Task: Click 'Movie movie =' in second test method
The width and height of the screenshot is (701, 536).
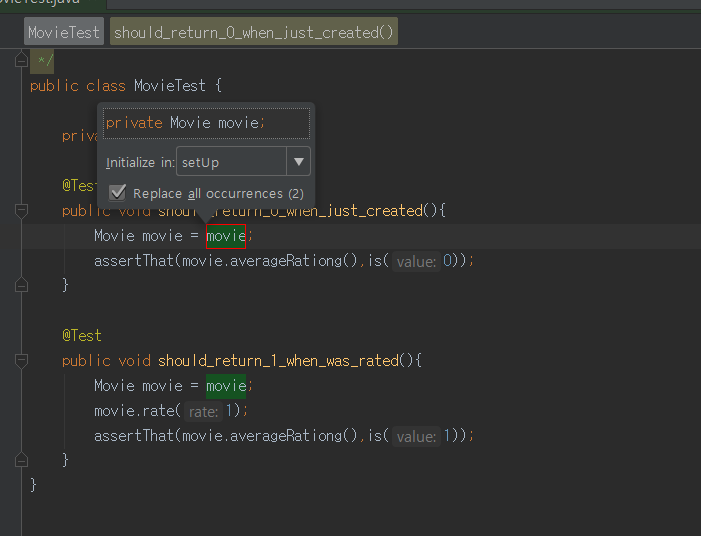Action: click(x=146, y=386)
